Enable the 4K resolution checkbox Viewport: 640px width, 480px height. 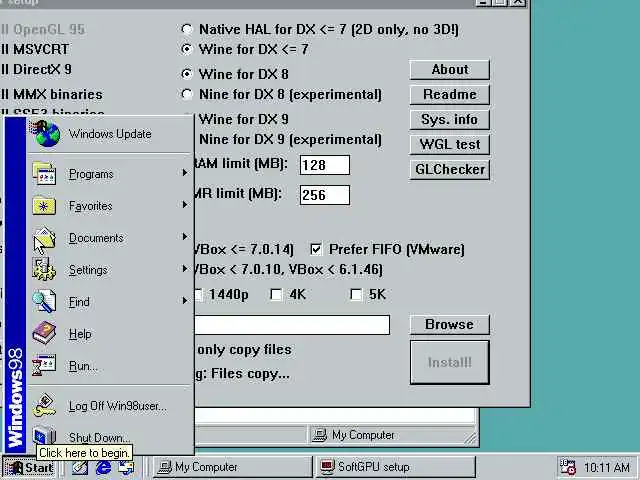[276, 294]
